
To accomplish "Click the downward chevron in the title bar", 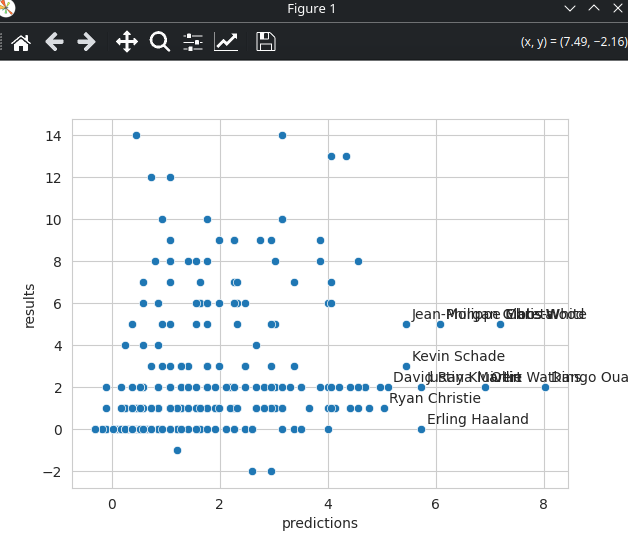I will [570, 8].
